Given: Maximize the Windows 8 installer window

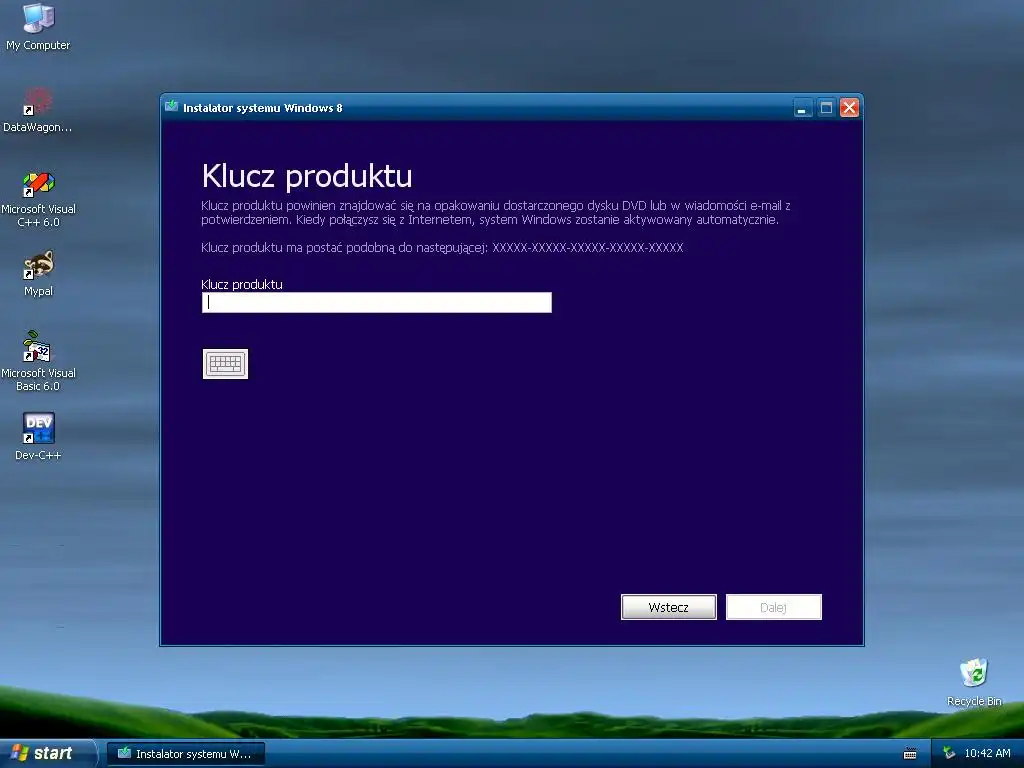Looking at the screenshot, I should click(826, 108).
